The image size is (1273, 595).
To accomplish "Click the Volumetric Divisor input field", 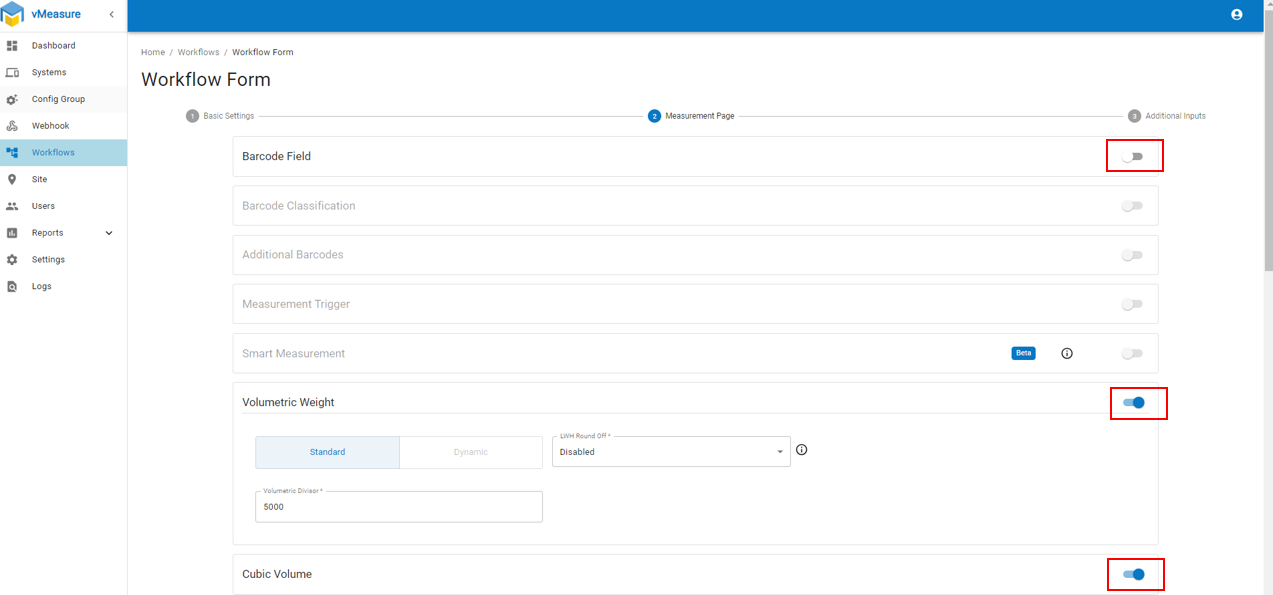I will tap(399, 506).
